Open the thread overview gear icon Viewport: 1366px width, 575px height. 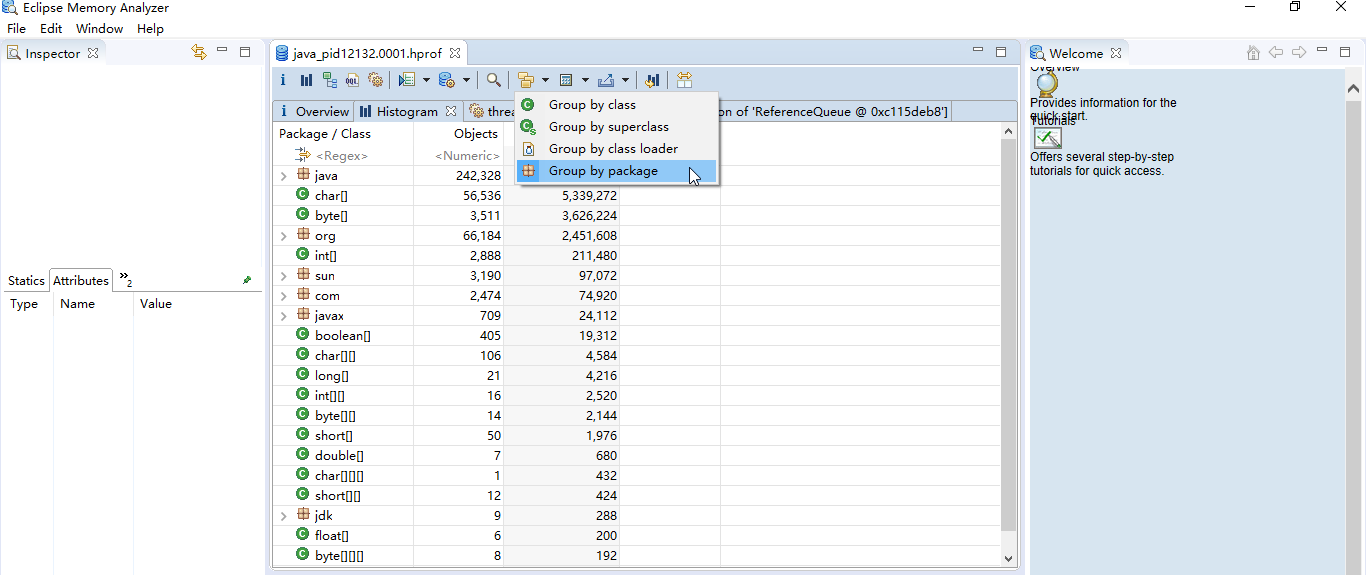pos(375,80)
